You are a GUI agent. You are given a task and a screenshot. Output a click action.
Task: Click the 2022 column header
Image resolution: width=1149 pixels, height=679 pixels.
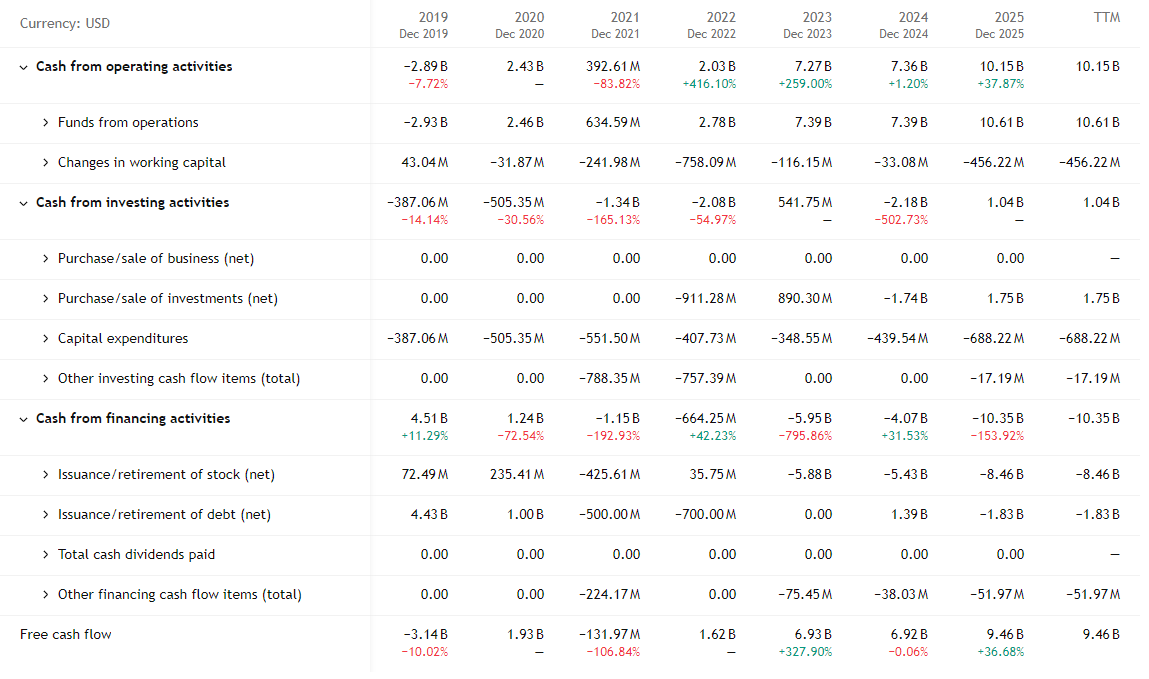(712, 25)
